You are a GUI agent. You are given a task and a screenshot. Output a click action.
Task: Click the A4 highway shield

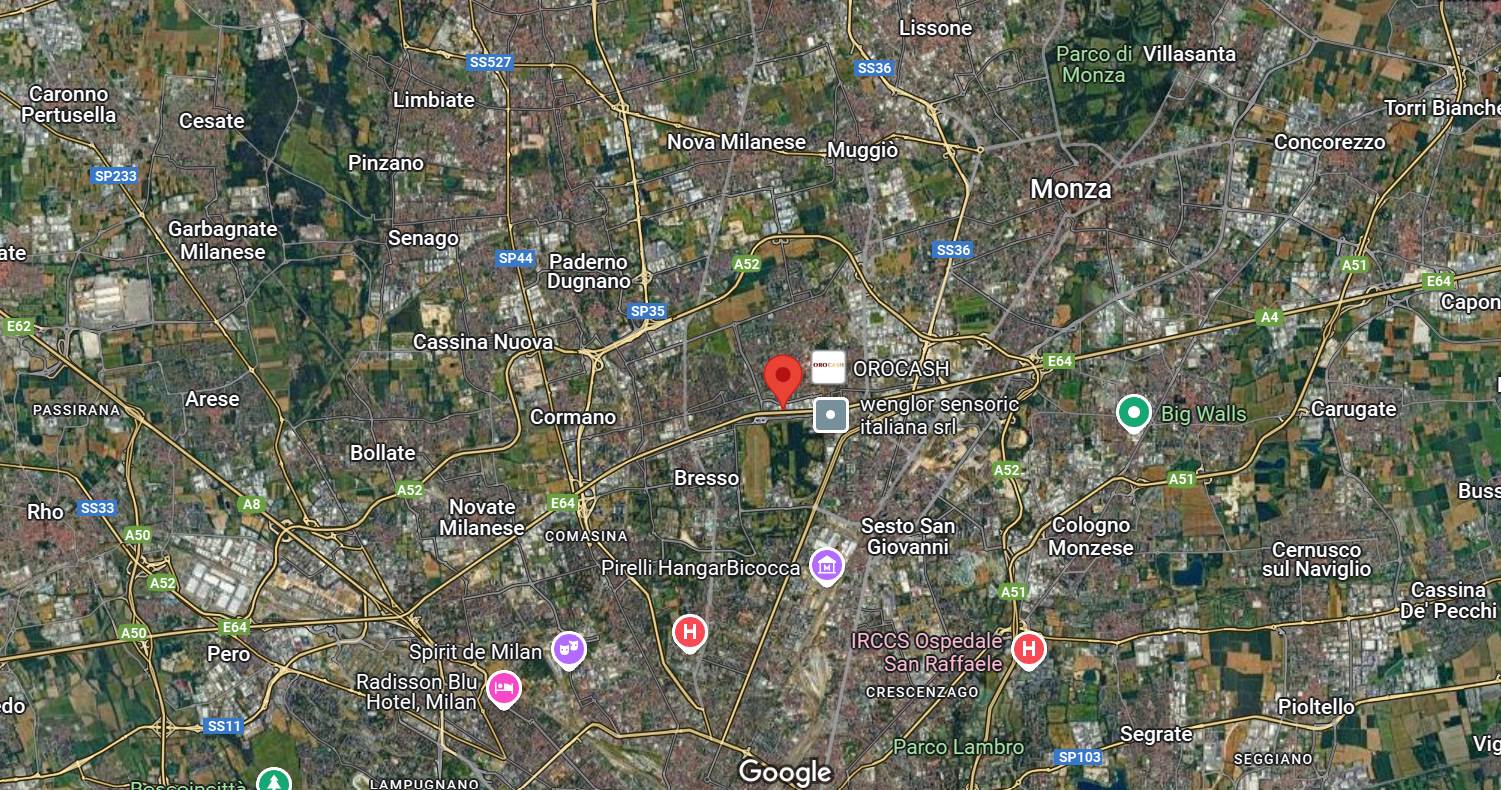[x=1268, y=317]
